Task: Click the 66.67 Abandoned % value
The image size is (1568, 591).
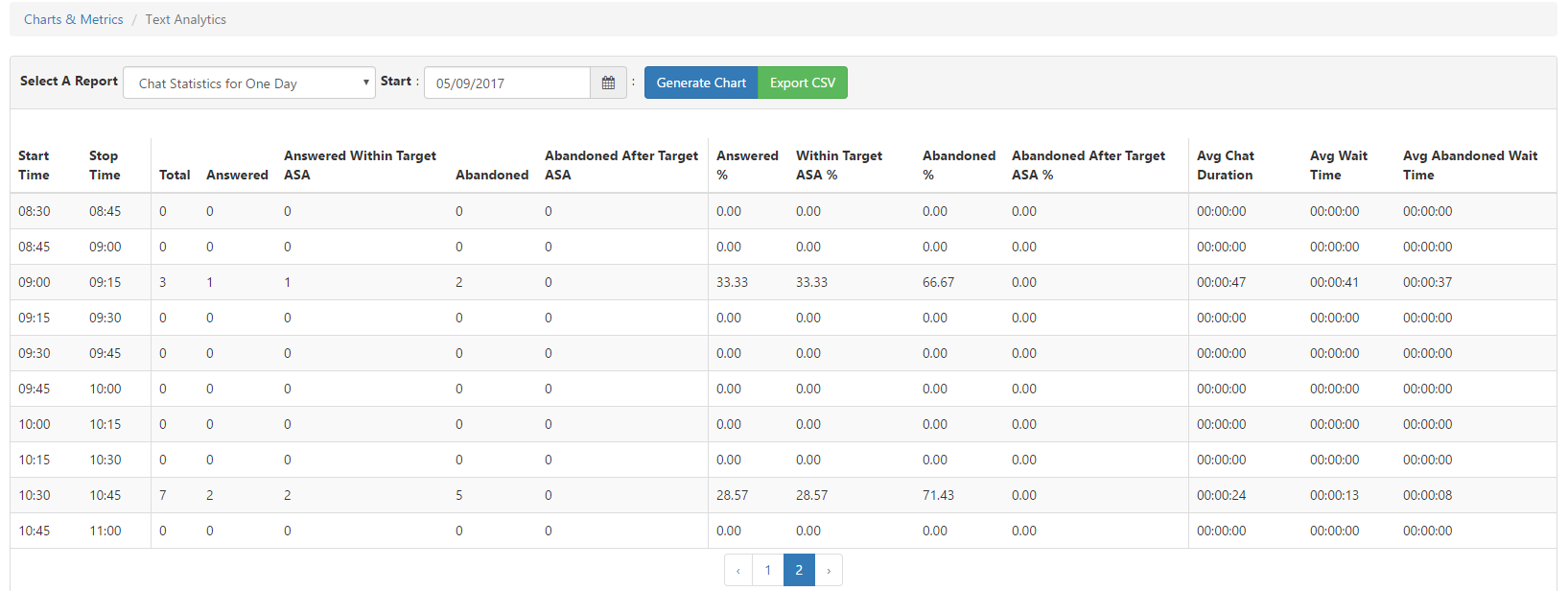Action: tap(938, 282)
